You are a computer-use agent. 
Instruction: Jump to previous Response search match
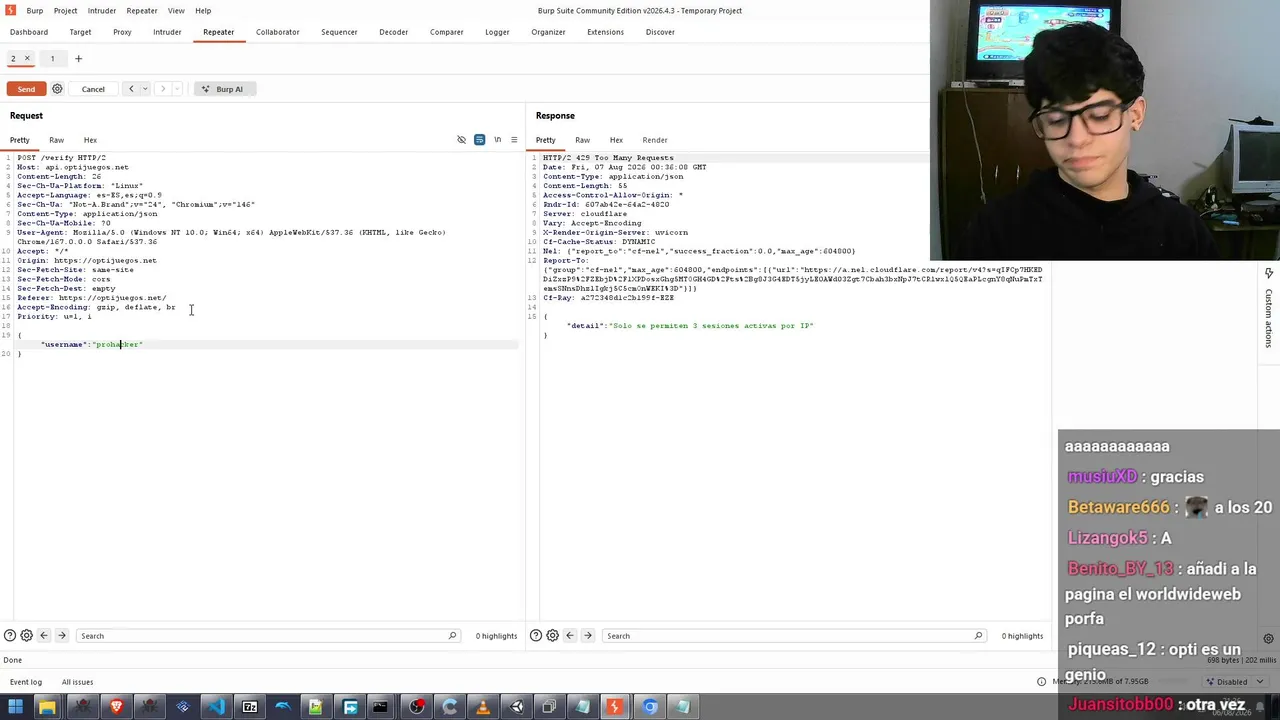pos(570,636)
